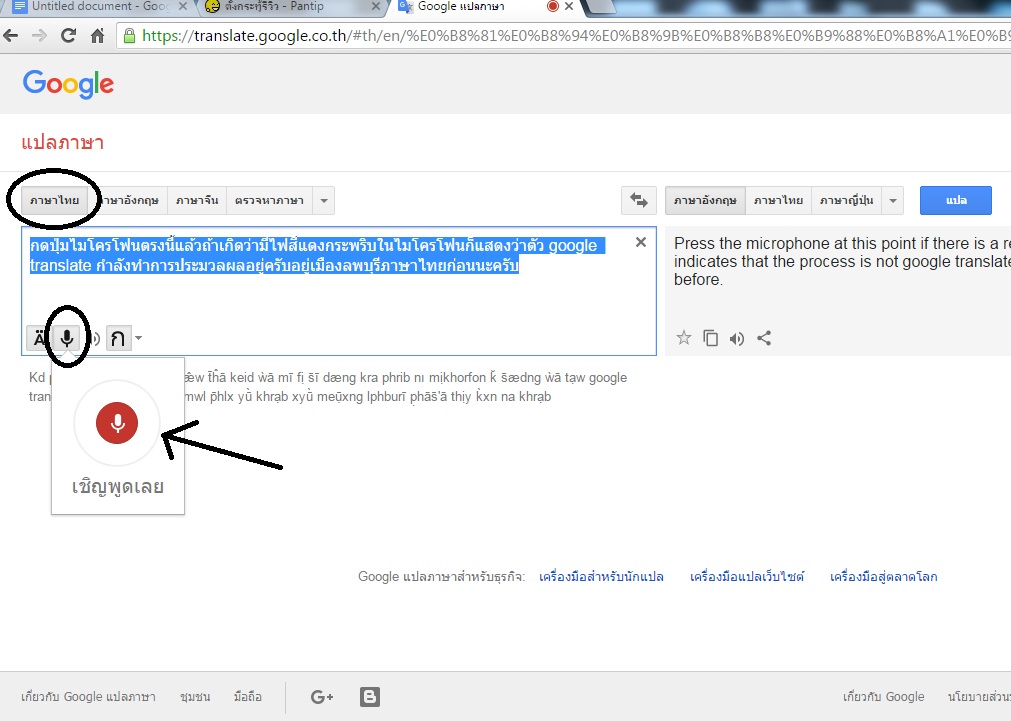Open the Thai virtual keyboard ก button
Viewport: 1011px width, 721px height.
tap(118, 338)
